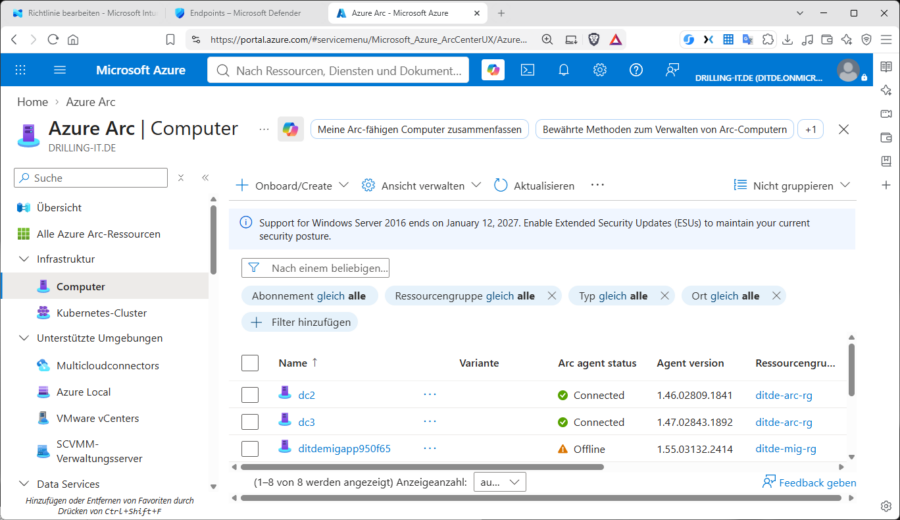The image size is (900, 520).
Task: Open the Azure portal apps grid menu
Action: (21, 70)
